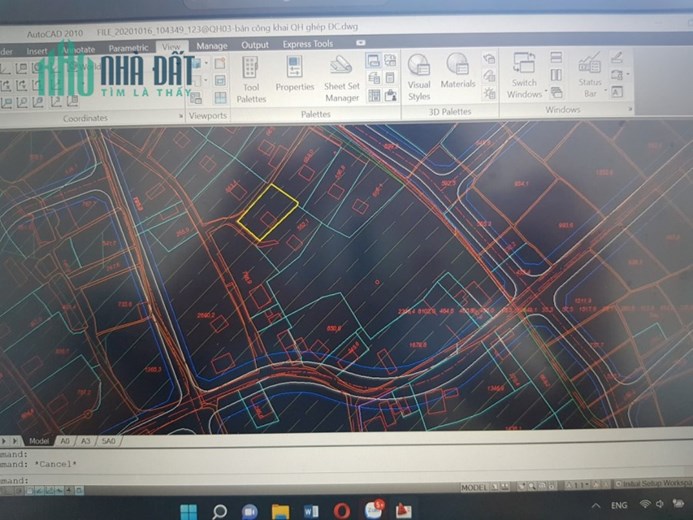
Task: Open the AutoCAD app in the taskbar
Action: point(403,511)
